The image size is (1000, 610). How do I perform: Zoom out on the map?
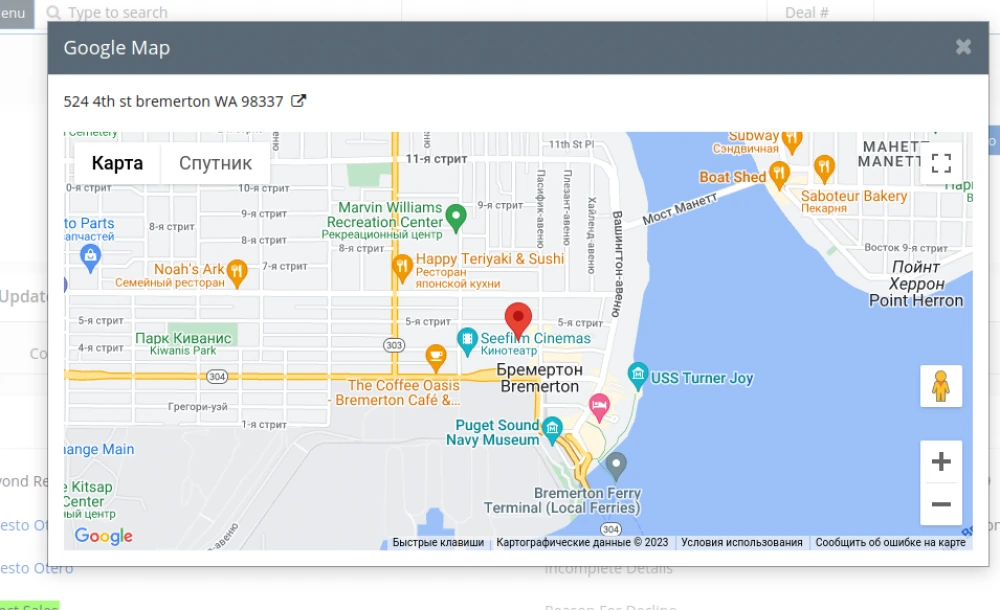point(941,504)
